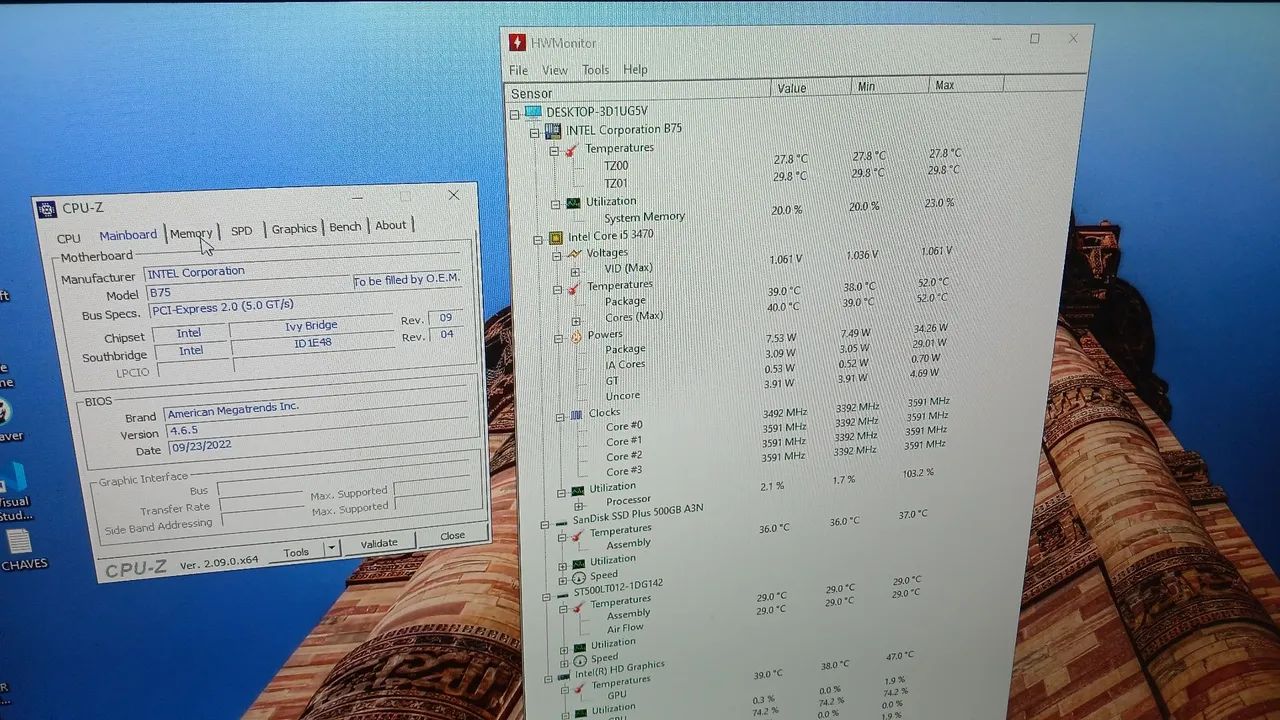Click the Sensor column header
Image resolution: width=1280 pixels, height=720 pixels.
pos(638,91)
